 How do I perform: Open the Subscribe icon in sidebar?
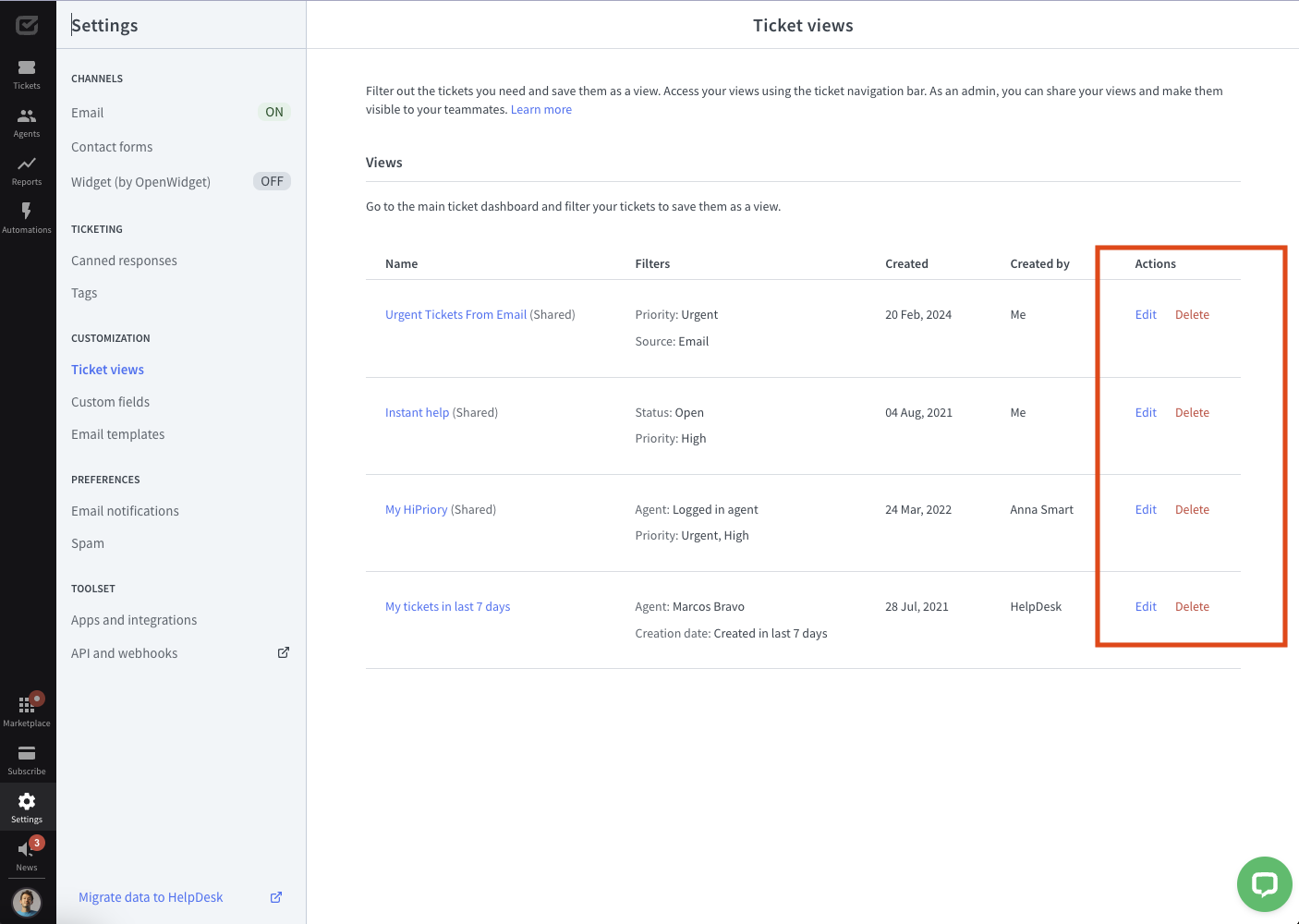point(27,760)
